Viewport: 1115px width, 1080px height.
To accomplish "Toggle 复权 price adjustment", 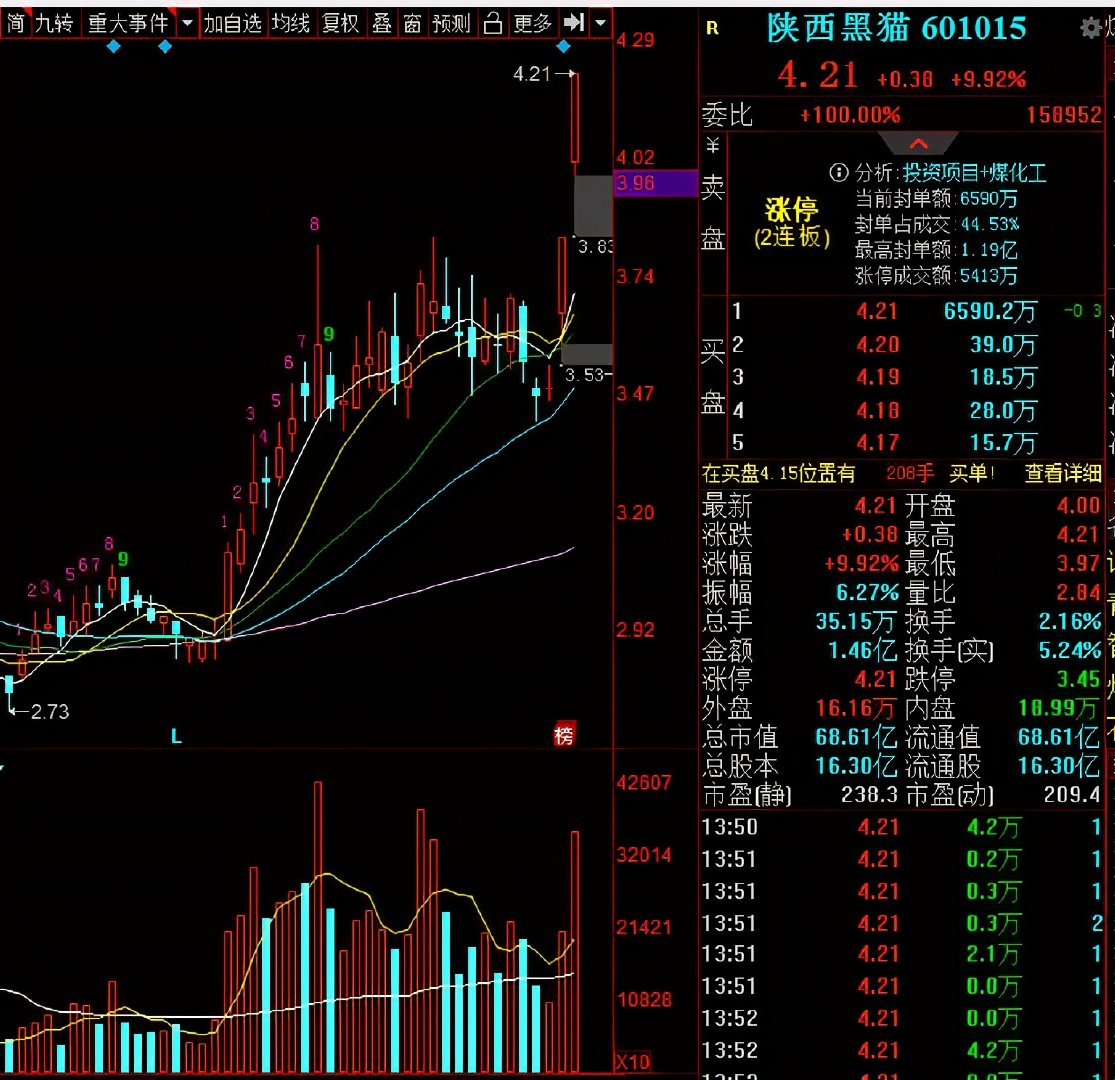I will click(340, 23).
